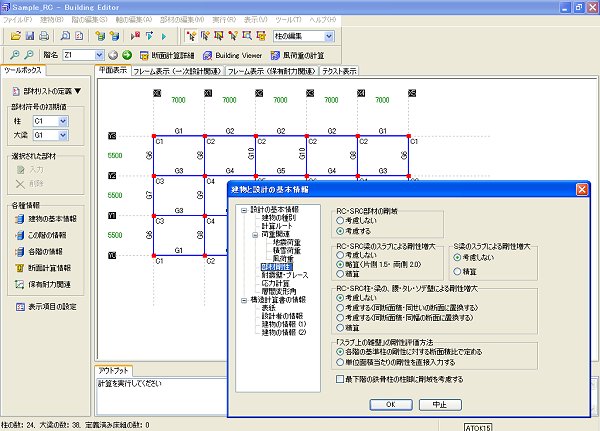
Task: Click the zoom in magnifier icon
Action: point(15,55)
